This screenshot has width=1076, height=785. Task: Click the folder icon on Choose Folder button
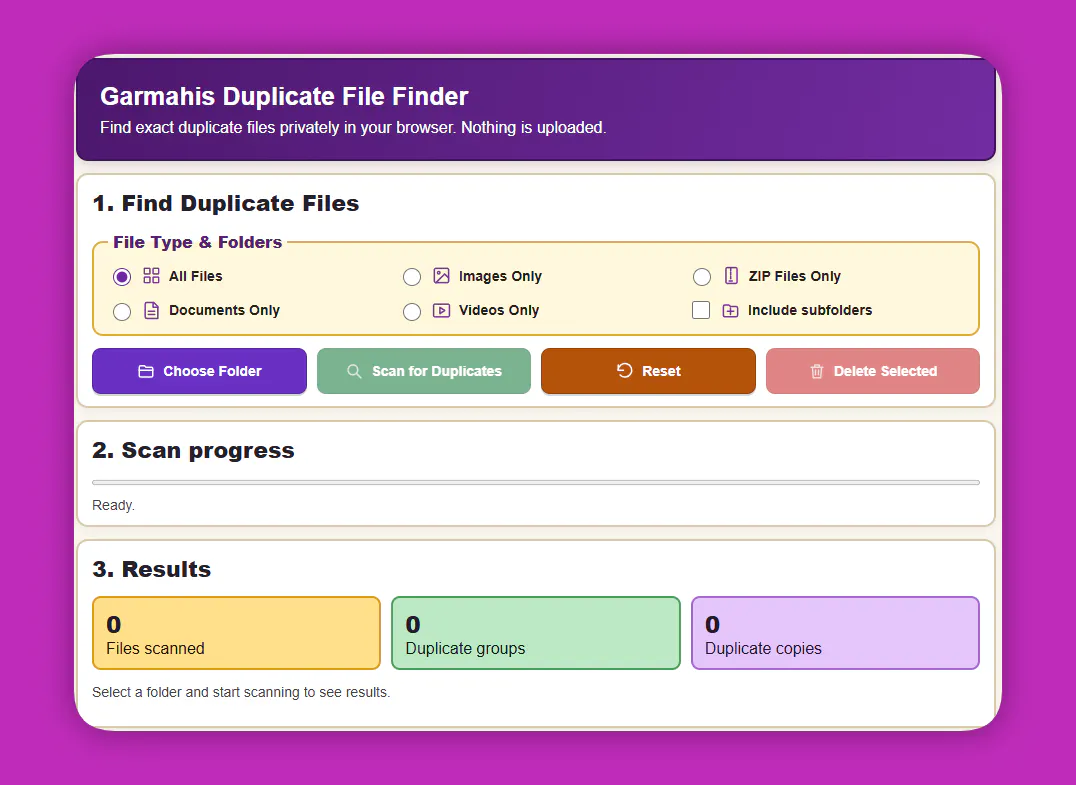tap(145, 371)
